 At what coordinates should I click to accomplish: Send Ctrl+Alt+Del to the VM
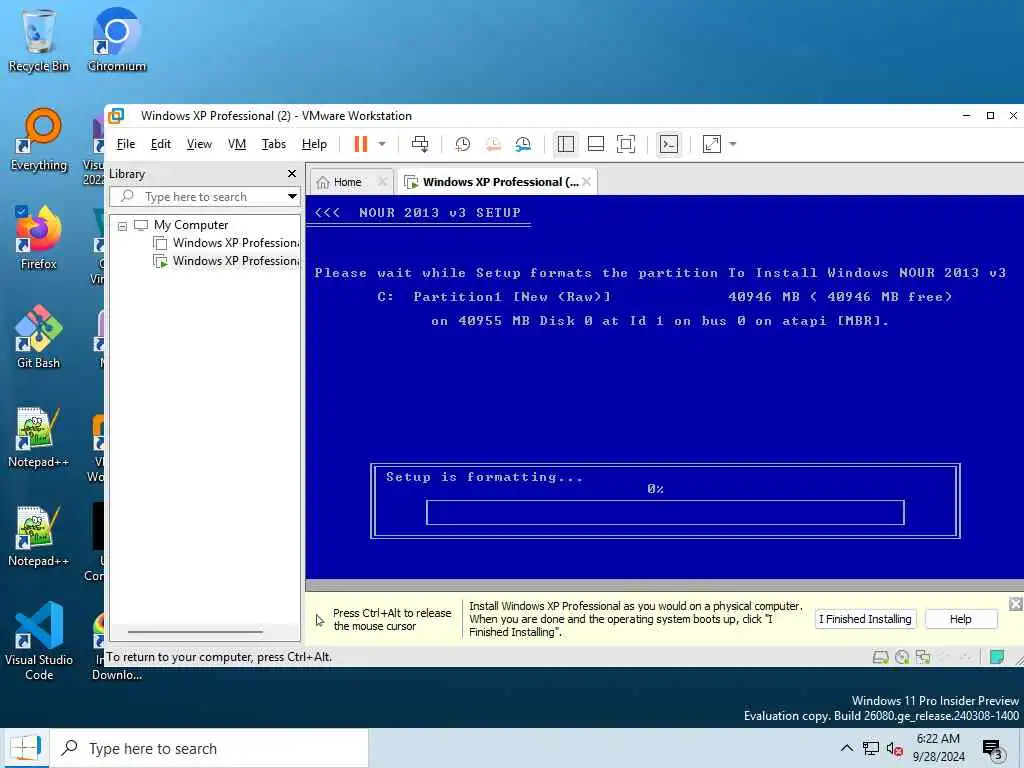(x=420, y=144)
